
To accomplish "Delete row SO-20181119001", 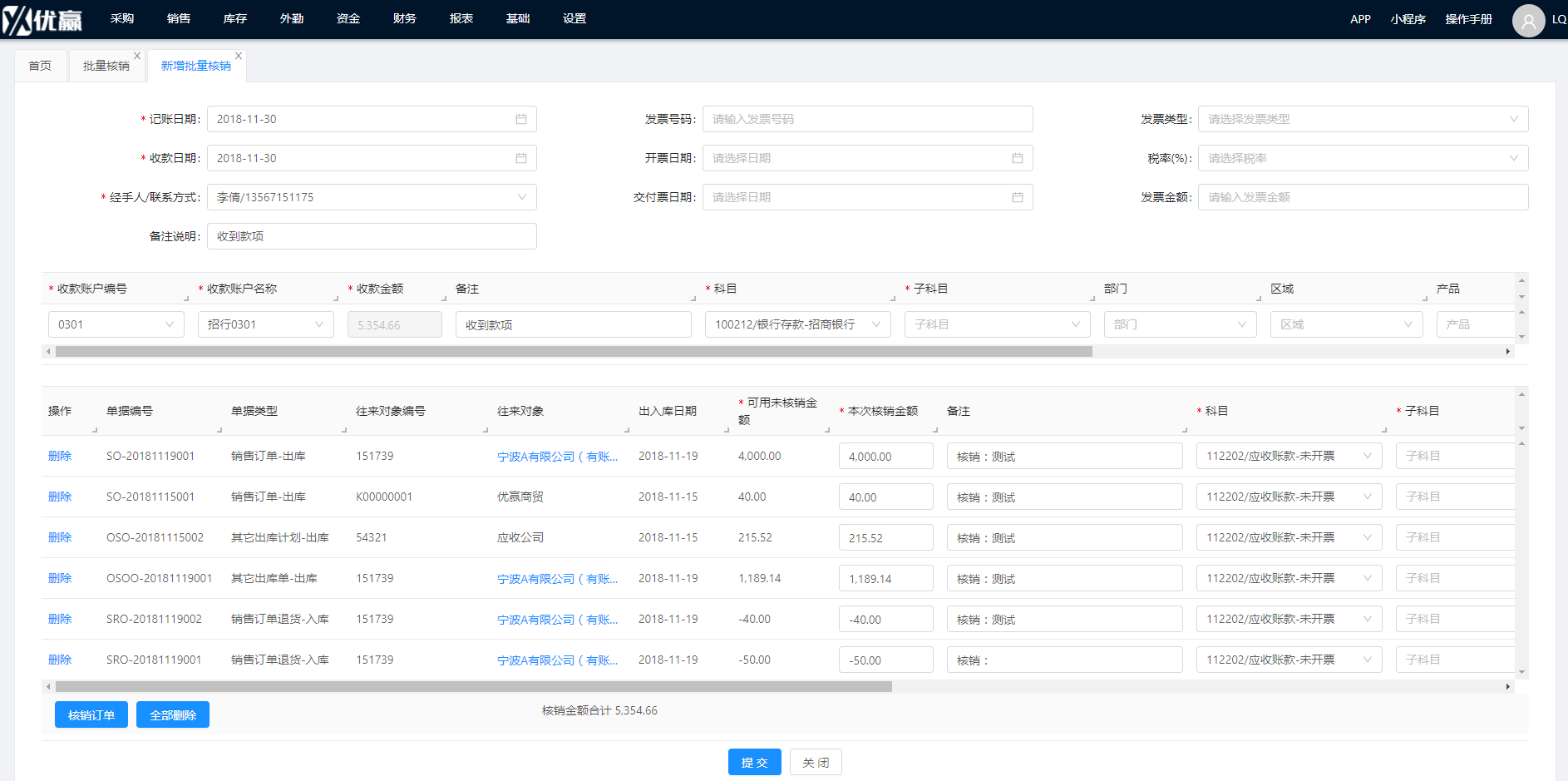I will [x=60, y=456].
